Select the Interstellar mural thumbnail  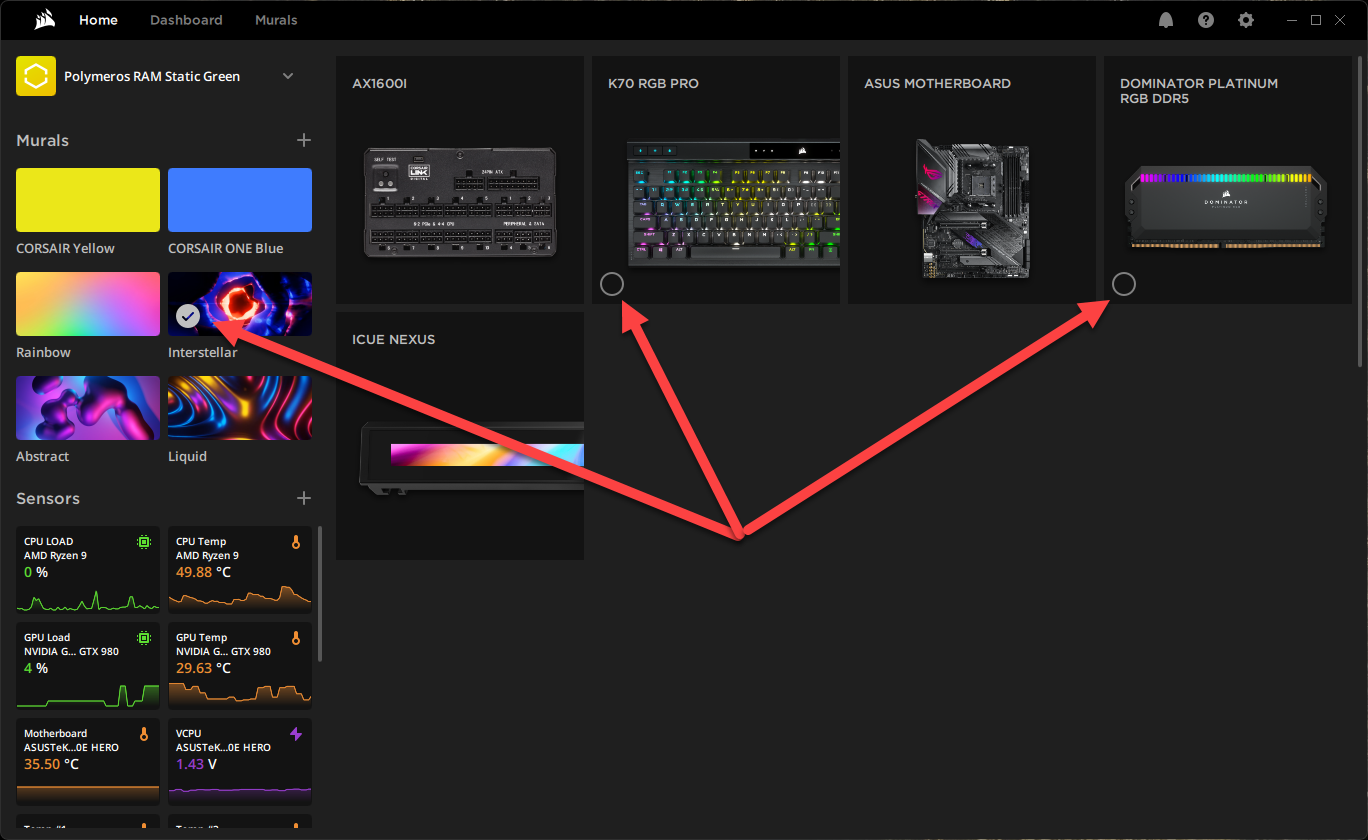tap(240, 304)
